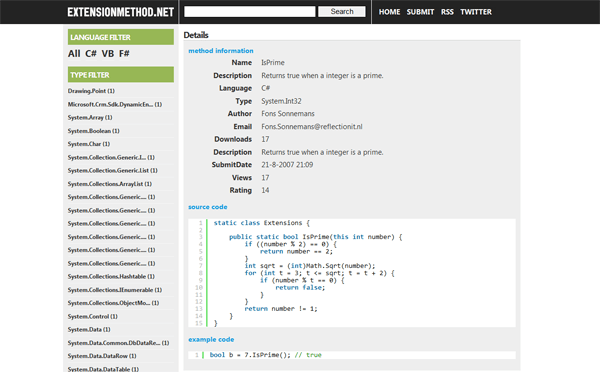Focus the search text box
Screen dimensions: 600x372
(x=250, y=11)
